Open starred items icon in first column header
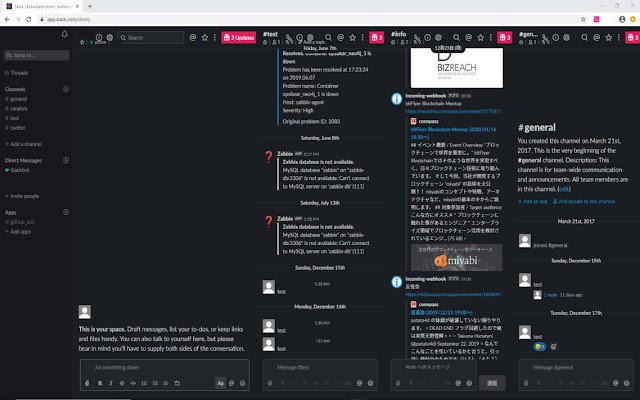640x400 pixels. 205,38
